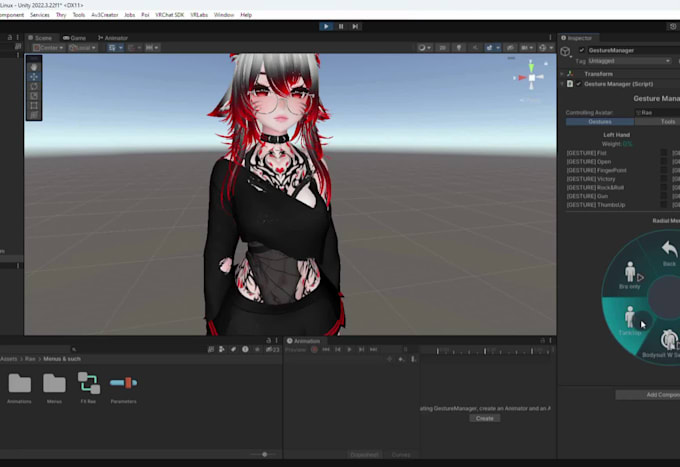Screen dimensions: 680x467
Task: Click the Back option in radial menu
Action: click(669, 253)
